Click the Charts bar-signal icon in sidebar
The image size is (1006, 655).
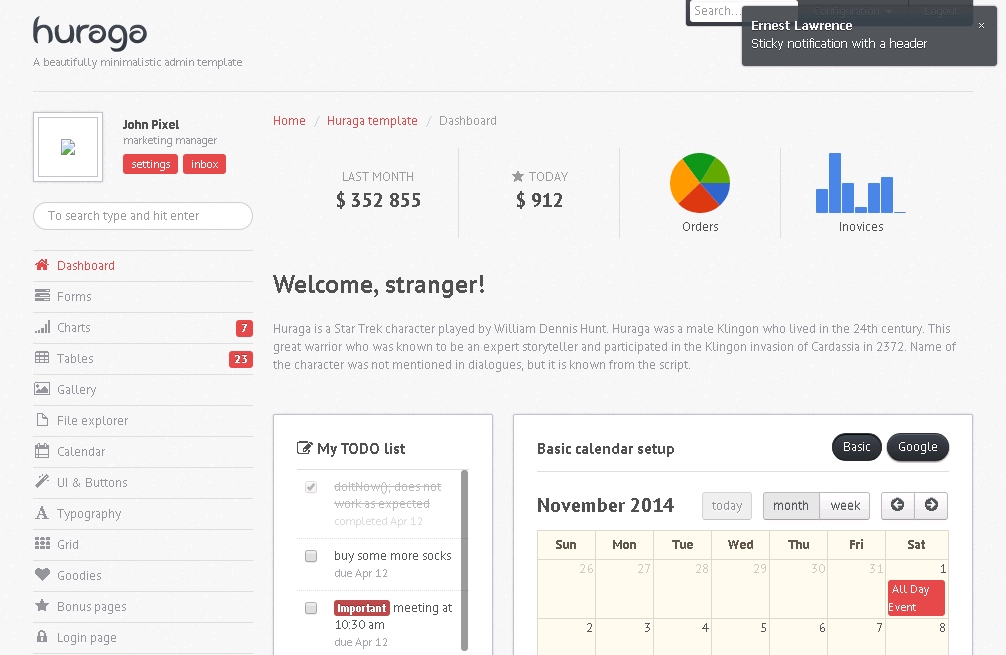pyautogui.click(x=42, y=327)
